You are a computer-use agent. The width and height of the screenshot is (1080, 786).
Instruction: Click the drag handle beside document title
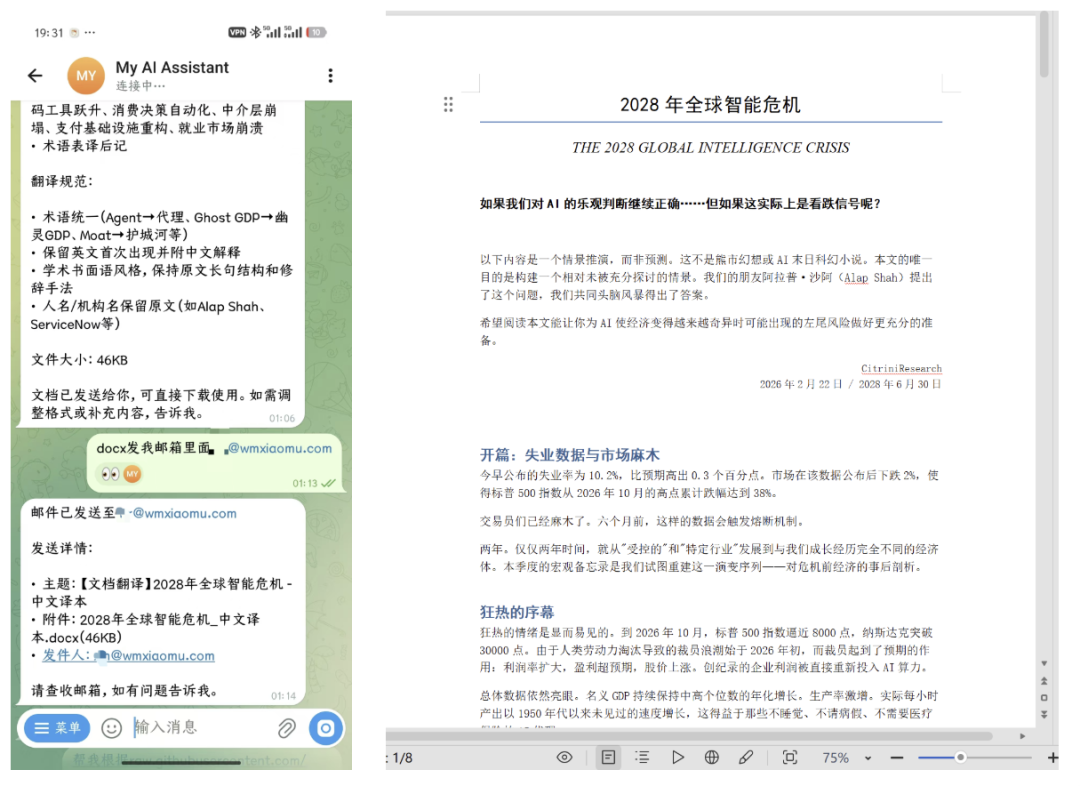tap(449, 105)
